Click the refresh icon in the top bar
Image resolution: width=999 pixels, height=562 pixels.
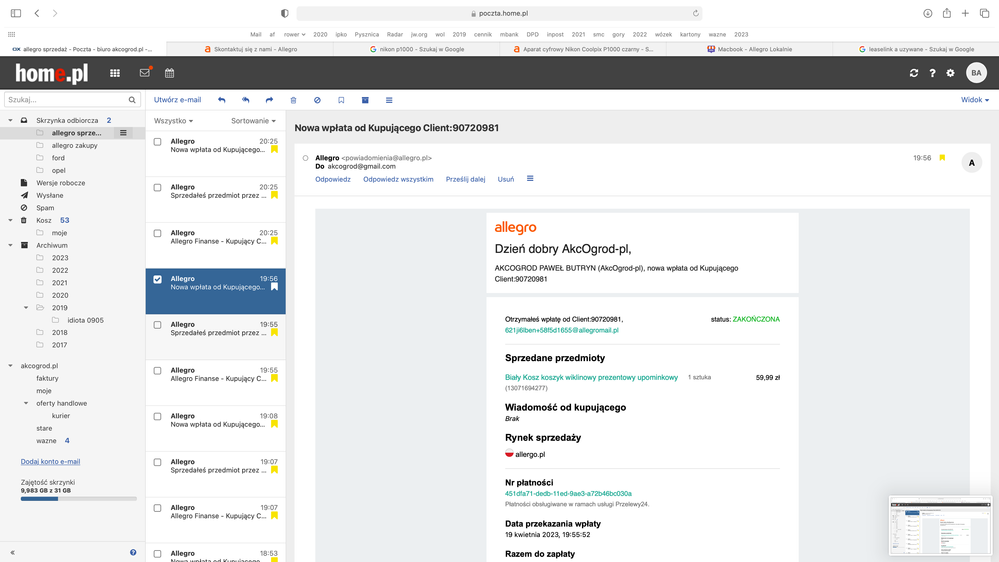(x=913, y=73)
